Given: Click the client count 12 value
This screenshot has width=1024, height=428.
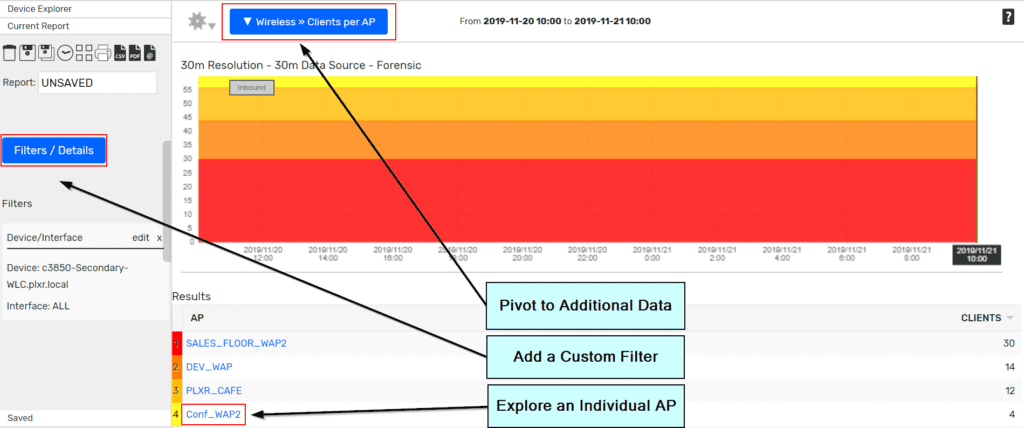Looking at the screenshot, I should point(1010,391).
